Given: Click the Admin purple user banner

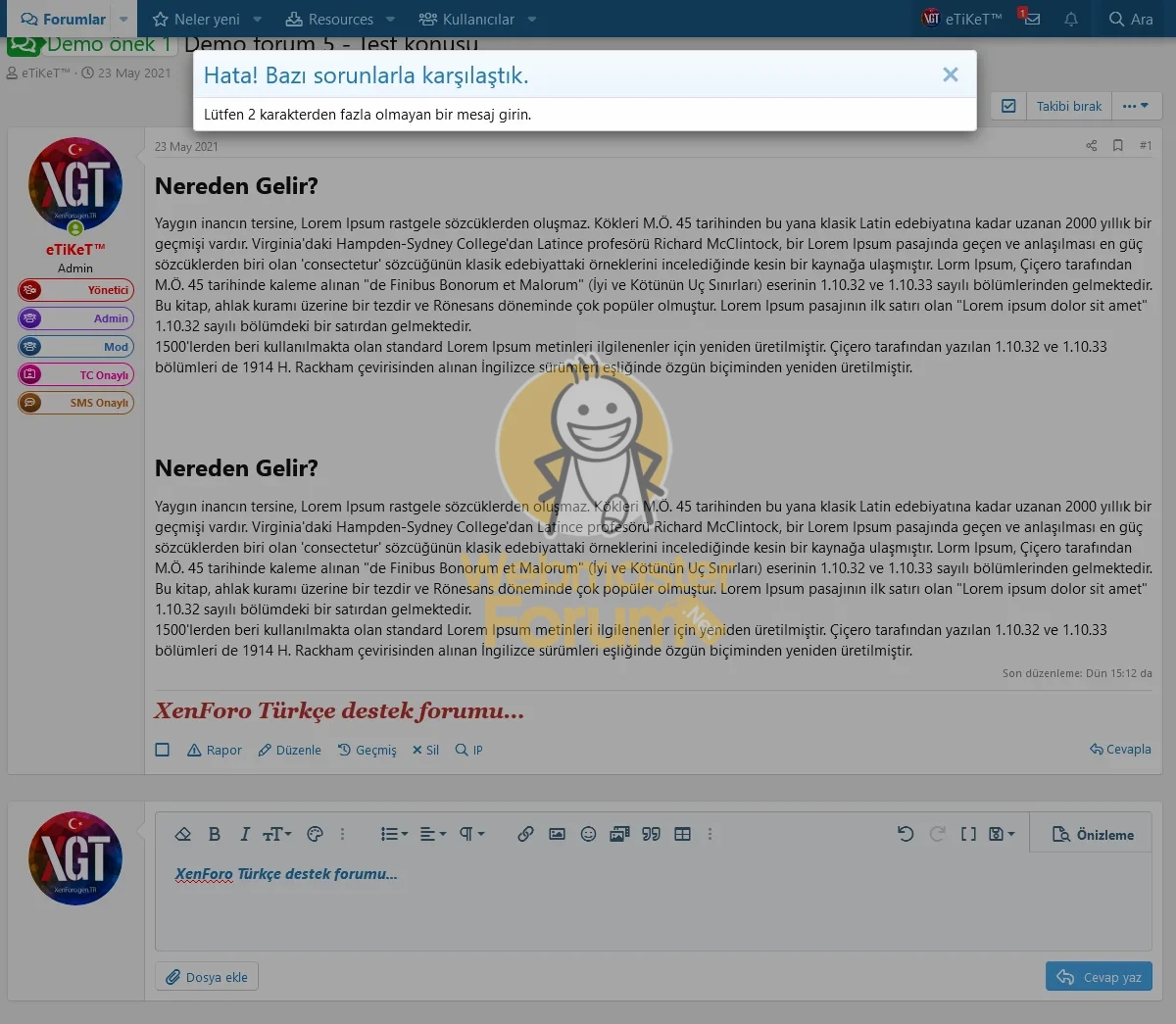Looking at the screenshot, I should [x=75, y=318].
